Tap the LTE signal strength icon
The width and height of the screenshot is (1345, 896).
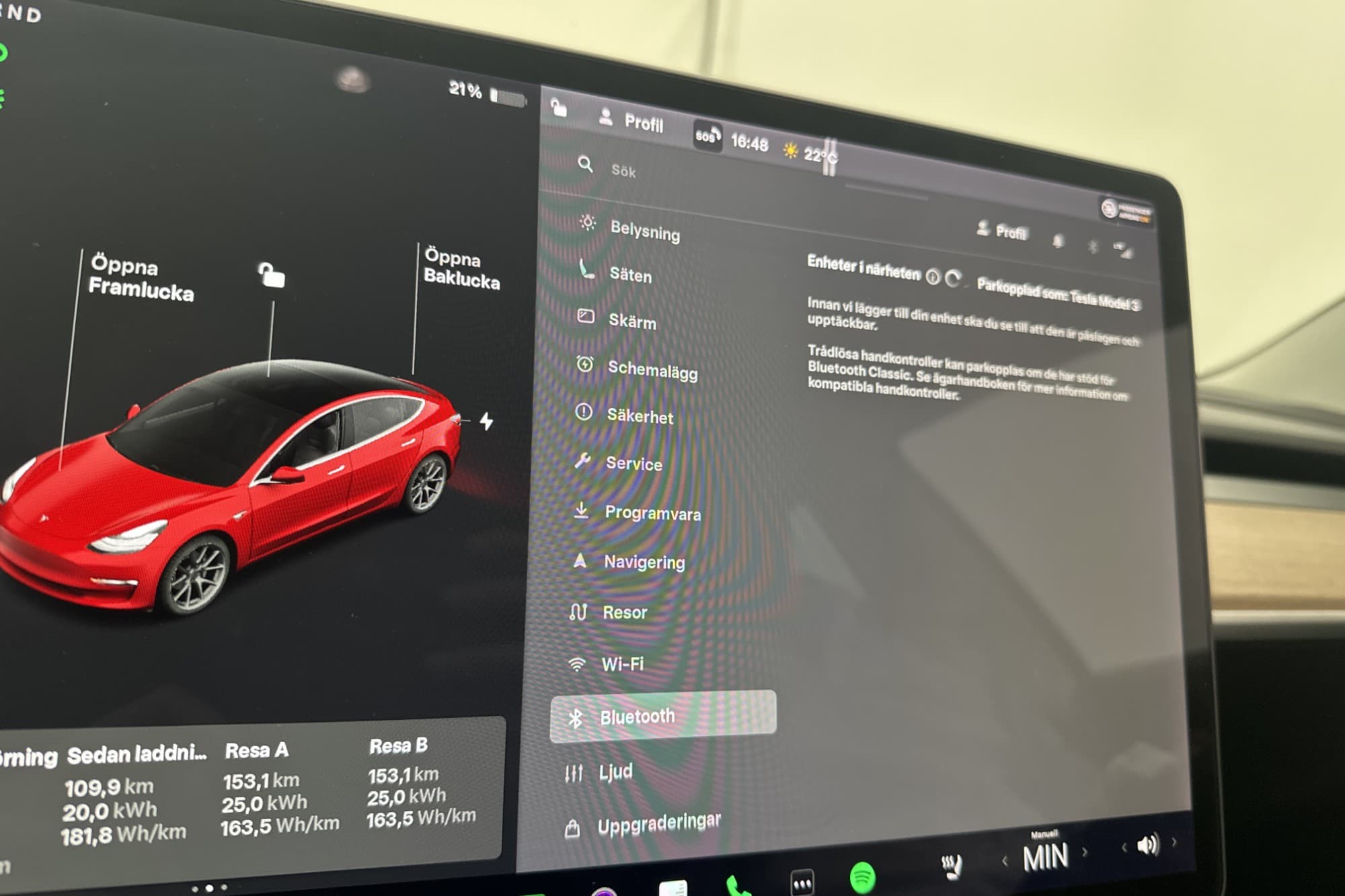pyautogui.click(x=1123, y=251)
